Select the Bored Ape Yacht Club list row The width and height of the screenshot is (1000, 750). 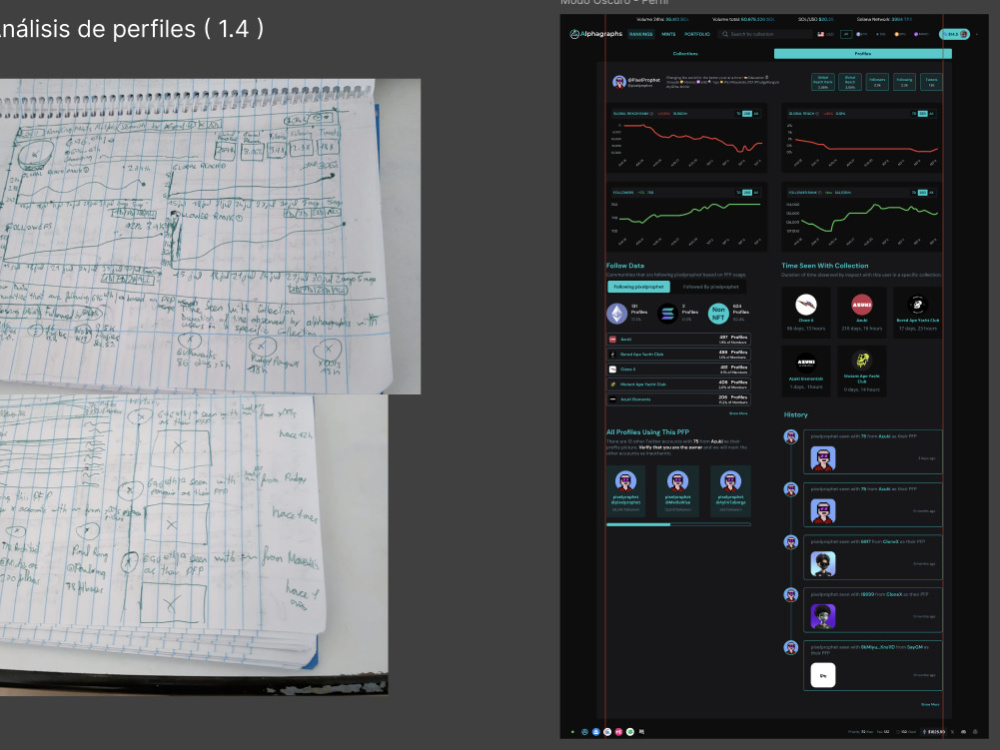coord(679,354)
